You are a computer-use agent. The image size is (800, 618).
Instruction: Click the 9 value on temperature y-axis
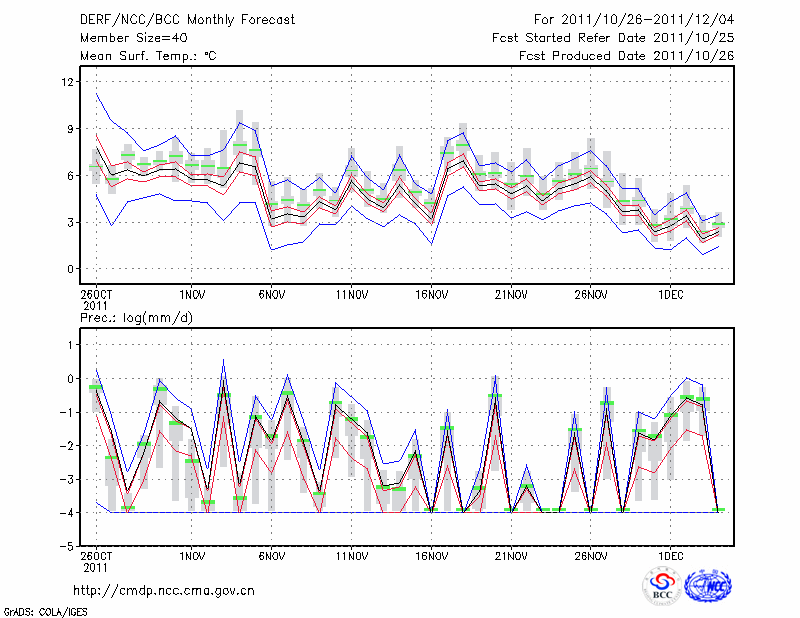tap(70, 129)
